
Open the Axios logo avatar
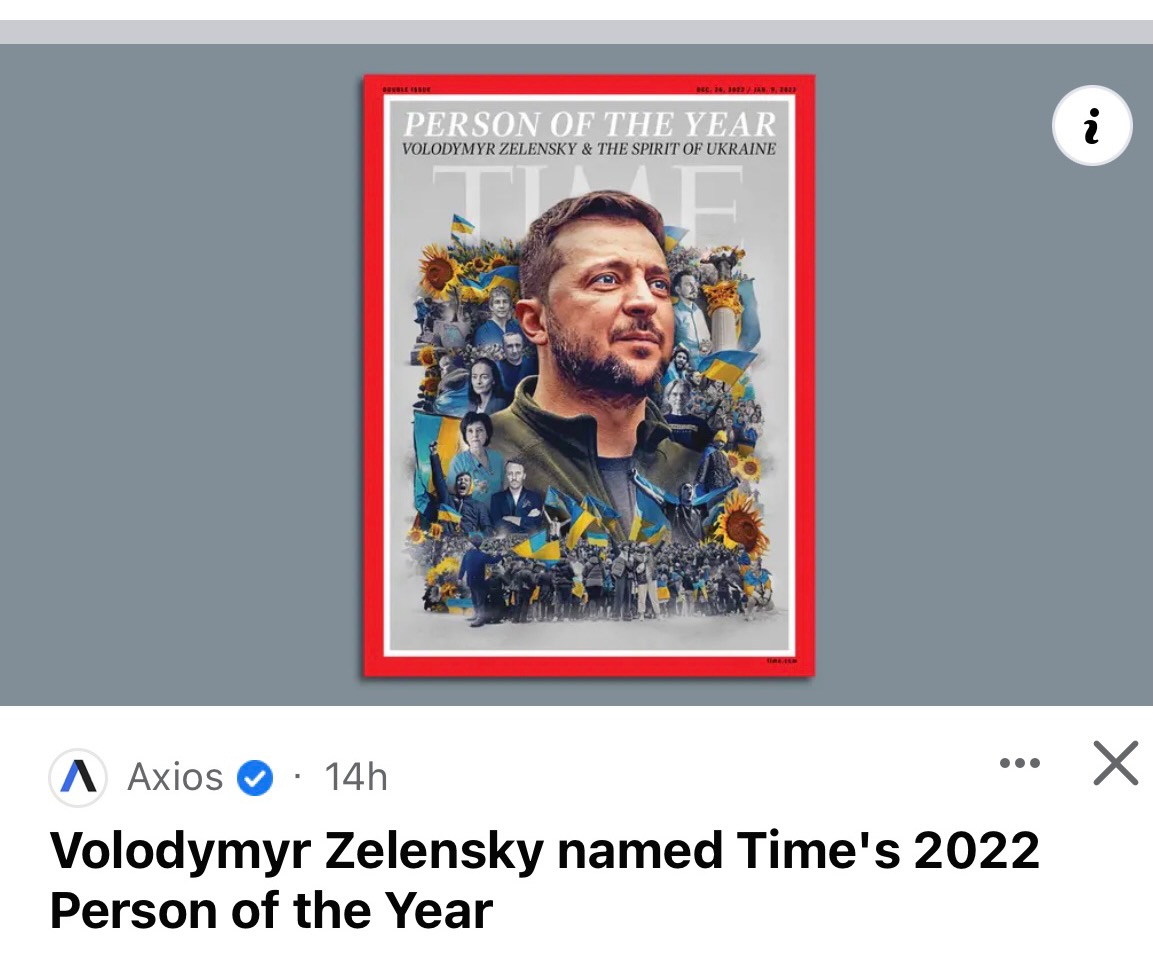coord(78,777)
